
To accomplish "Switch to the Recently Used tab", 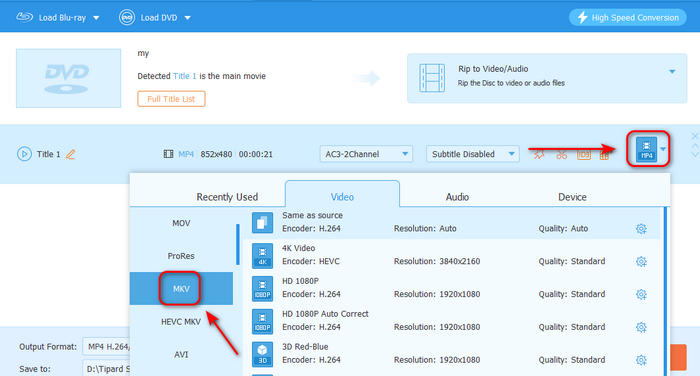I will click(227, 196).
